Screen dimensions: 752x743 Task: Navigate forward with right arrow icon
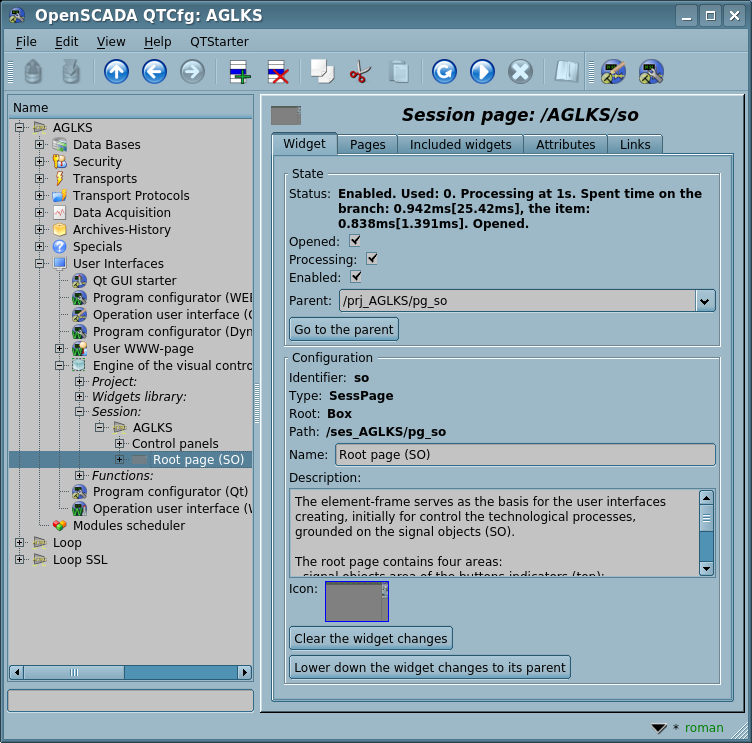click(x=192, y=72)
